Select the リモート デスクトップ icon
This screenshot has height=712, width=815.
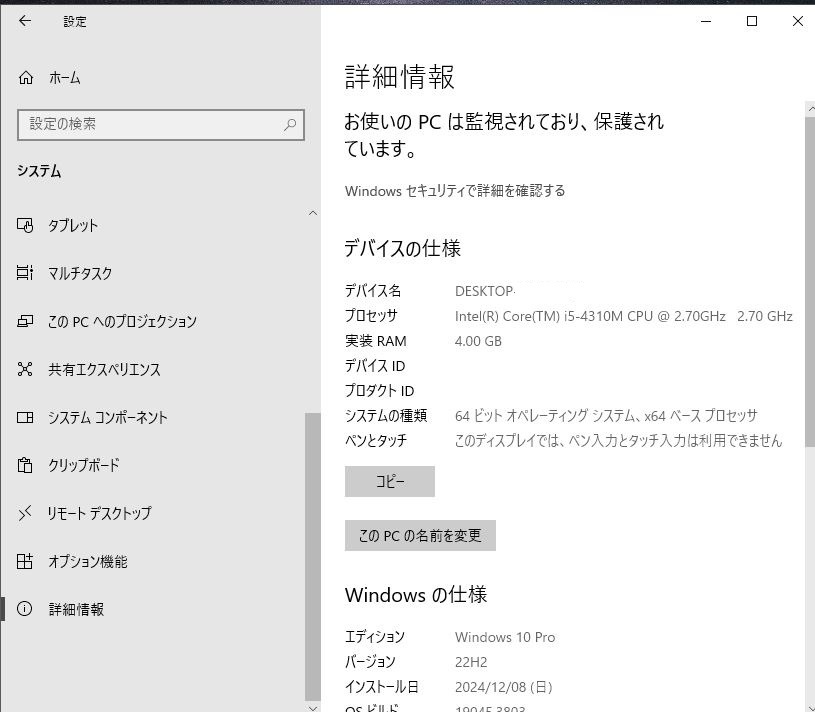pyautogui.click(x=25, y=513)
